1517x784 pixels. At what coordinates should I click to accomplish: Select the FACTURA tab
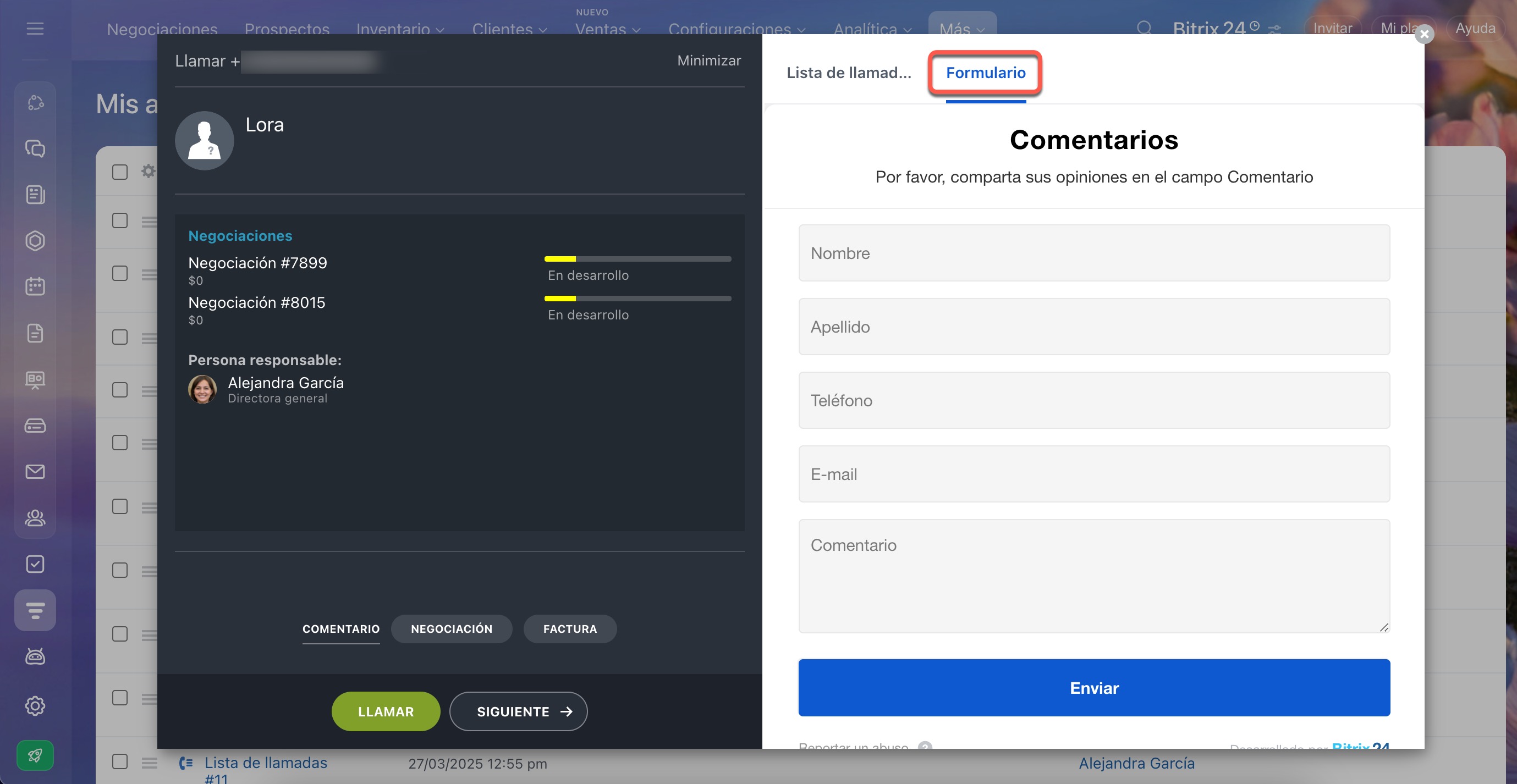pos(569,628)
